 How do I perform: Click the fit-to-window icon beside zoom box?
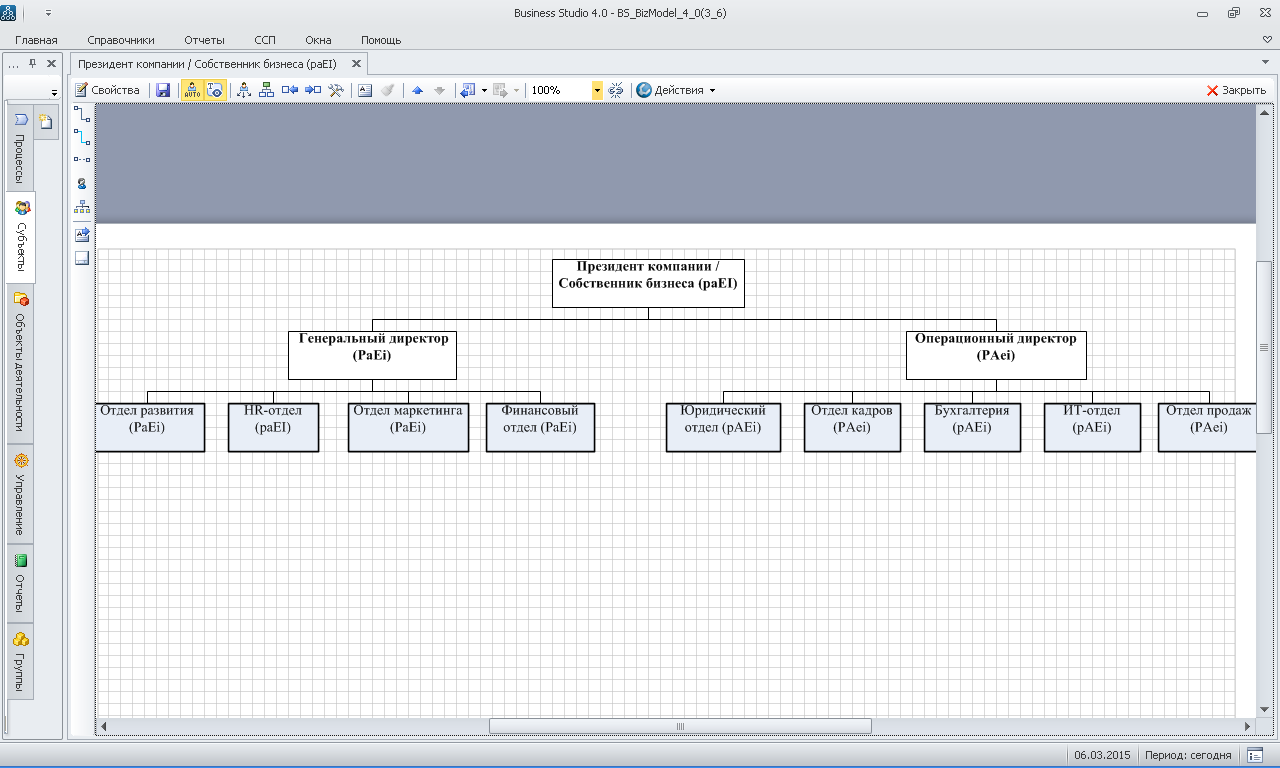click(x=616, y=90)
